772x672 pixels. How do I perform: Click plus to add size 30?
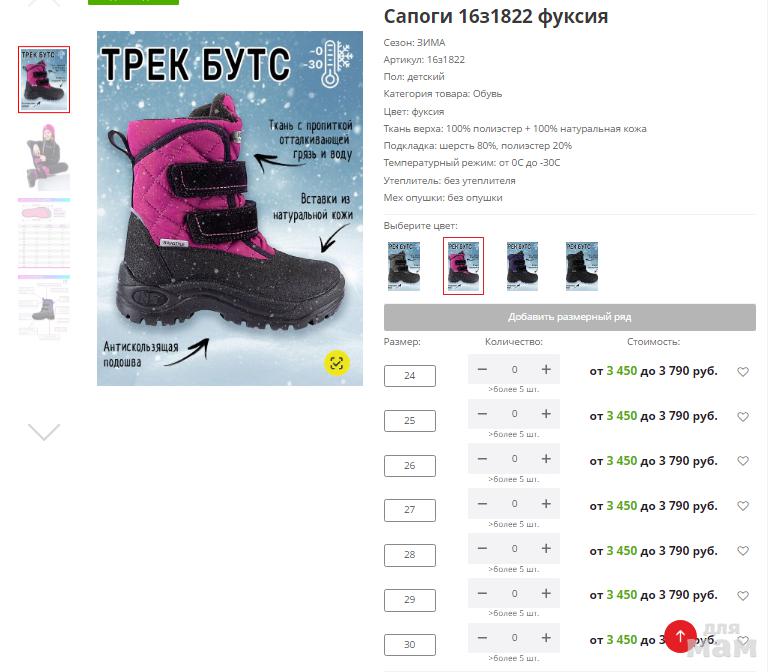pyautogui.click(x=546, y=638)
